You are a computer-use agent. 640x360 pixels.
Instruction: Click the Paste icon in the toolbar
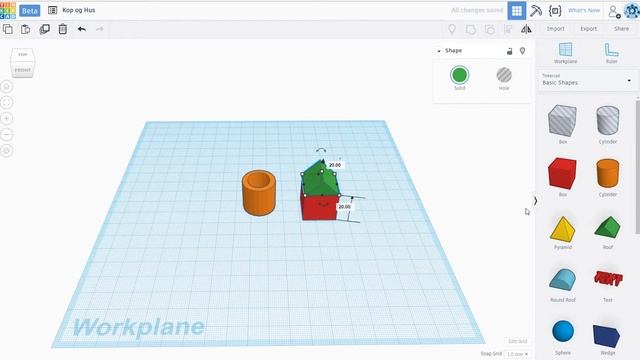click(26, 29)
